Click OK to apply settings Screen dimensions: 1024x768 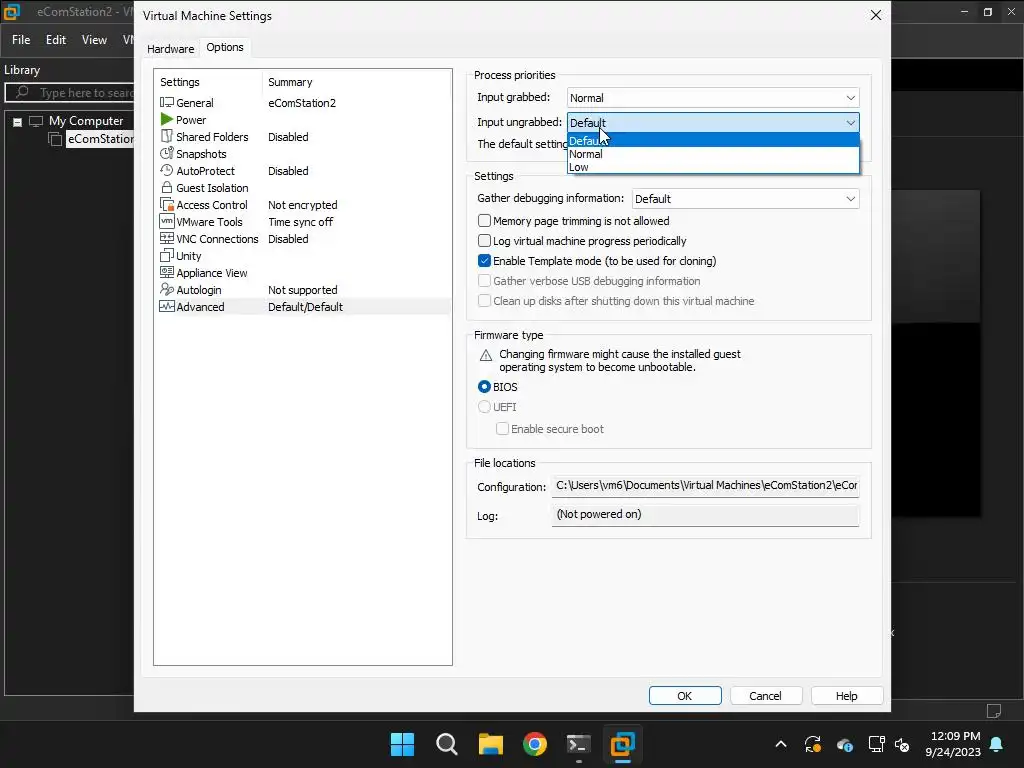pos(685,696)
